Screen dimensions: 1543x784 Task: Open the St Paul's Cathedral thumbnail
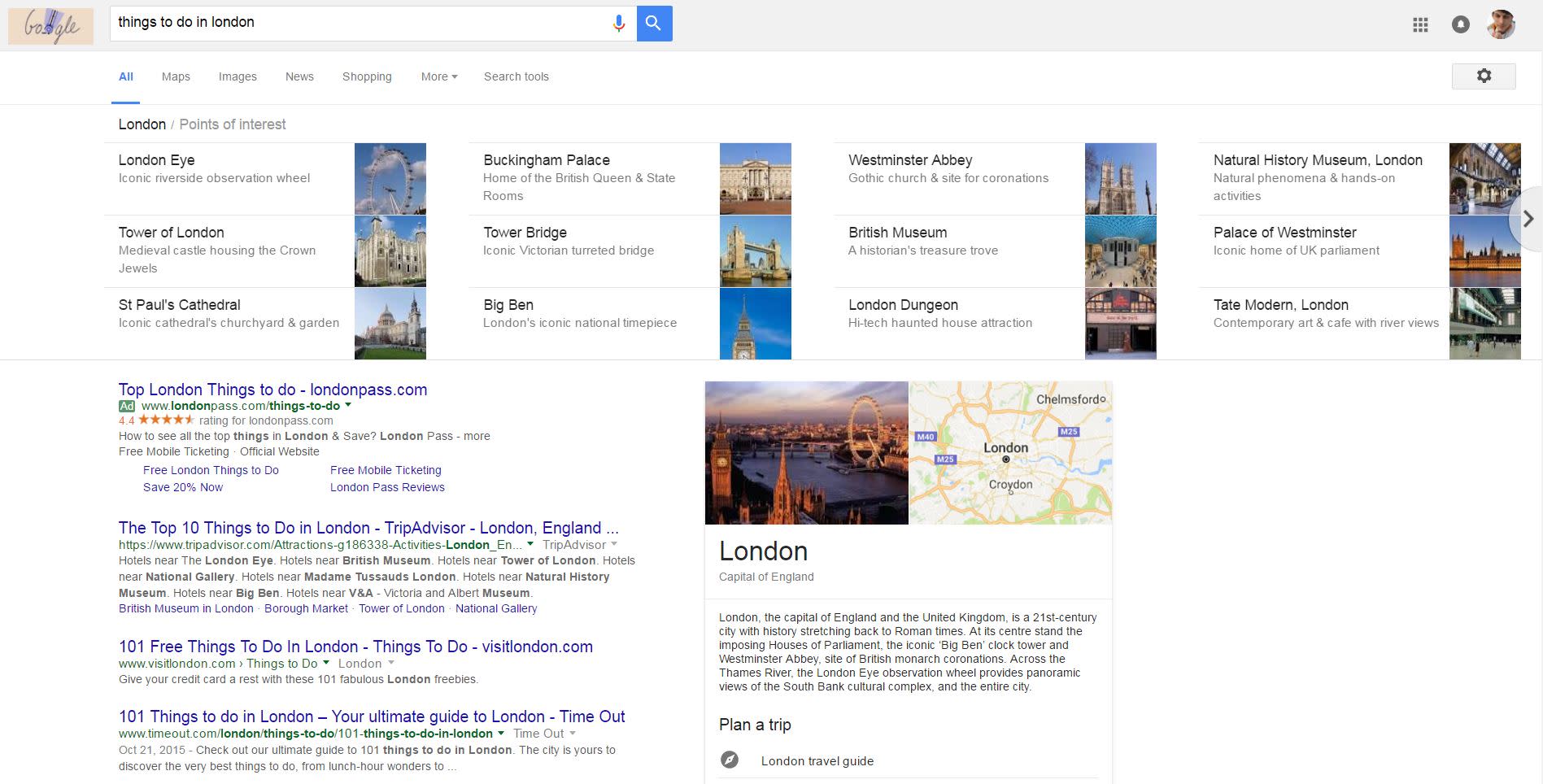[x=390, y=324]
